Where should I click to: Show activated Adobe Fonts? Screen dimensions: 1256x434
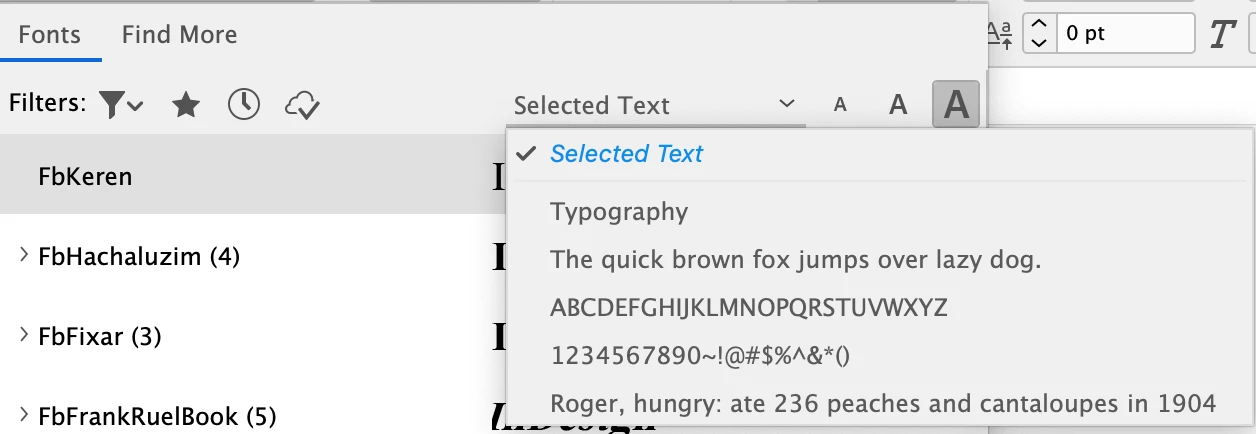pos(302,104)
